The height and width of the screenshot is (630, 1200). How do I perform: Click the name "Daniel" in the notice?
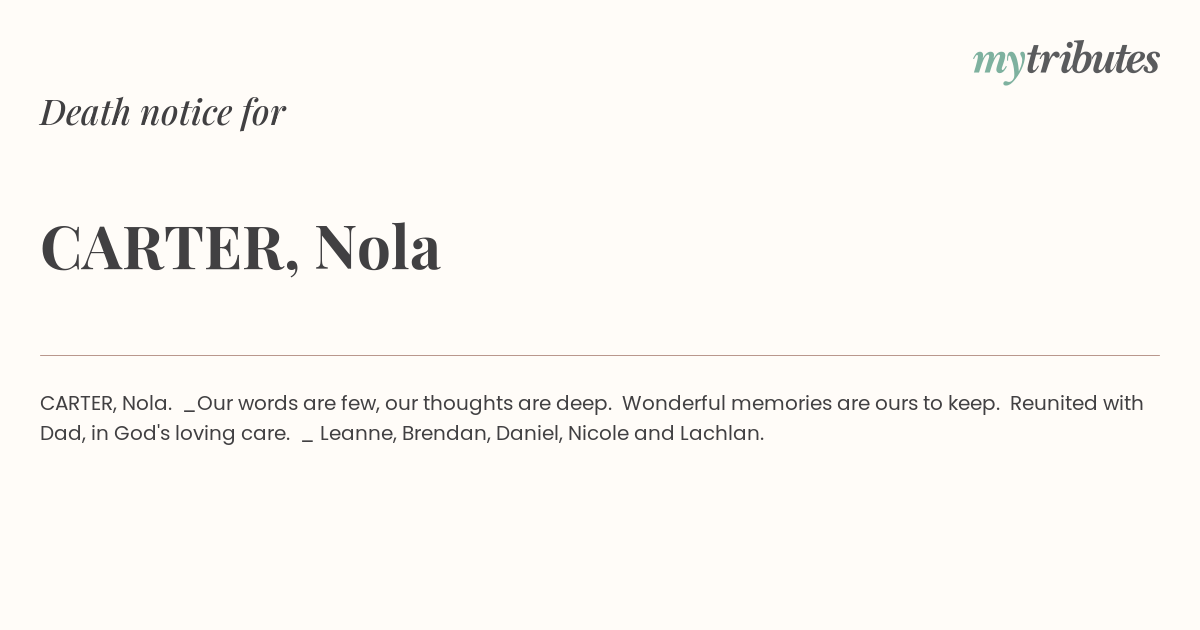coord(527,434)
